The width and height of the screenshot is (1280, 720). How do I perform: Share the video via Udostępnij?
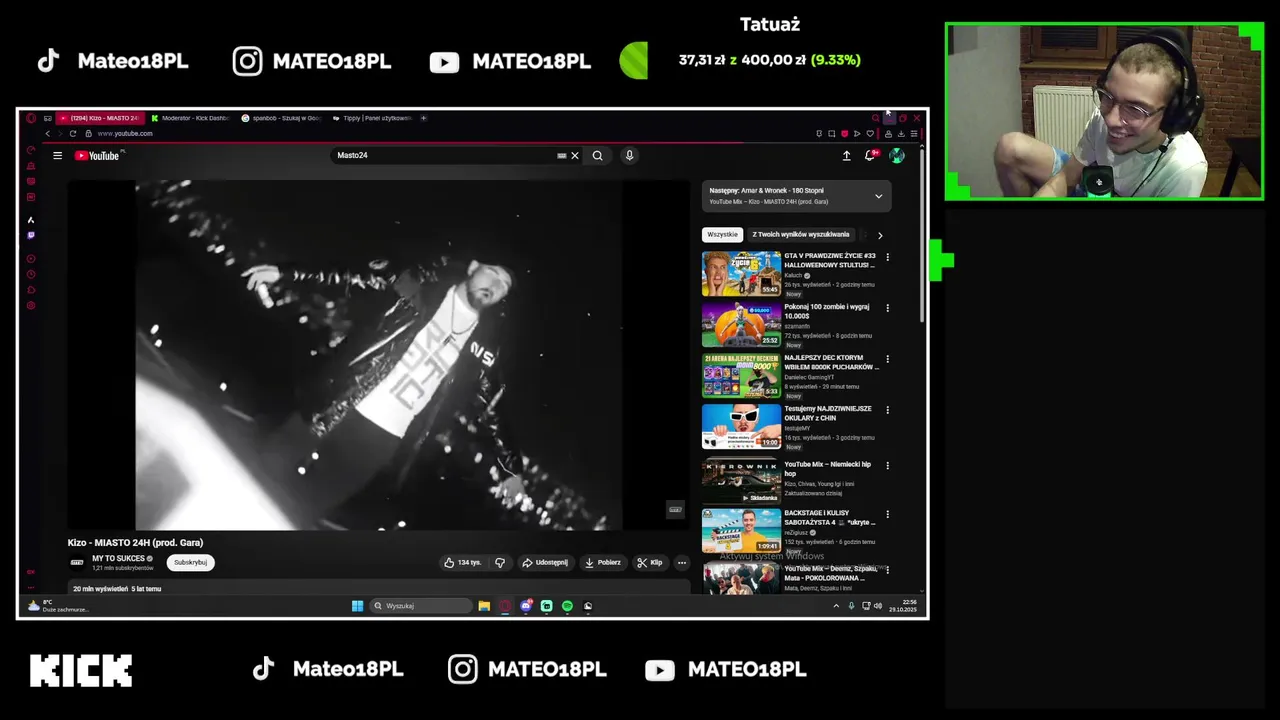(x=545, y=562)
